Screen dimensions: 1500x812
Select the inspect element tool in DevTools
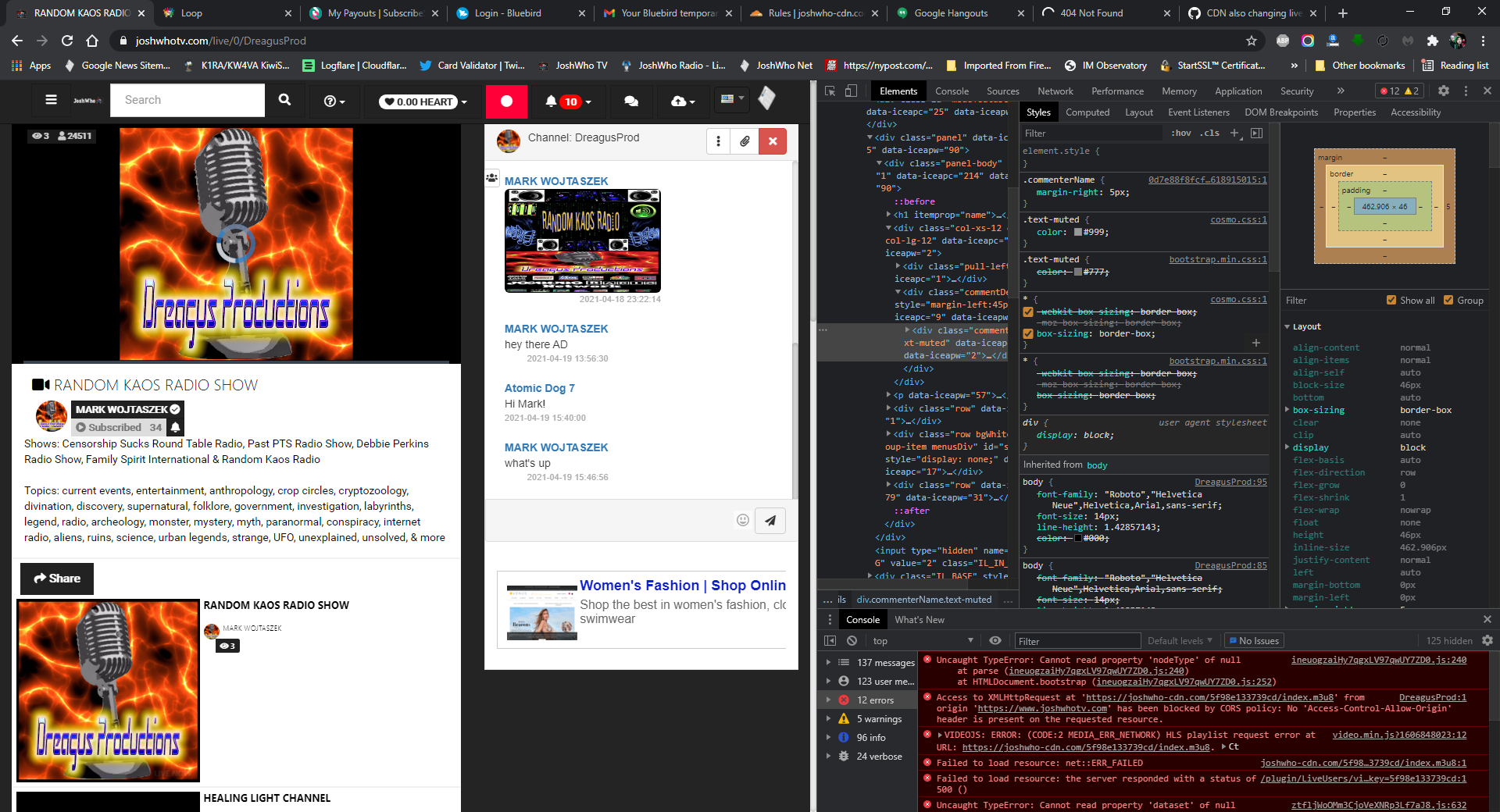click(x=829, y=91)
